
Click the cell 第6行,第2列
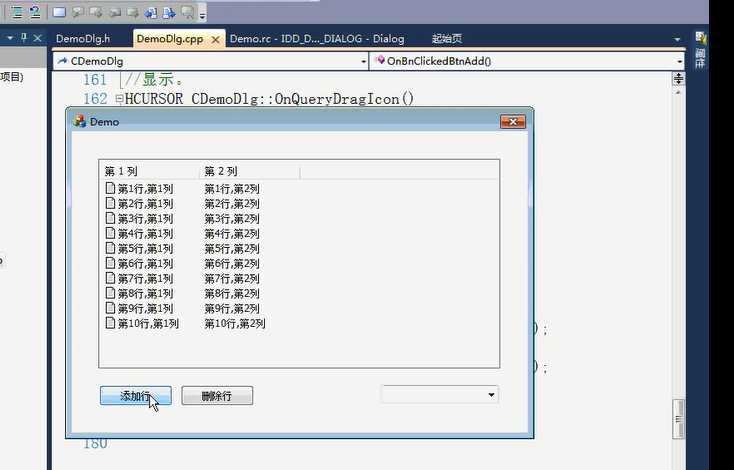tap(232, 264)
